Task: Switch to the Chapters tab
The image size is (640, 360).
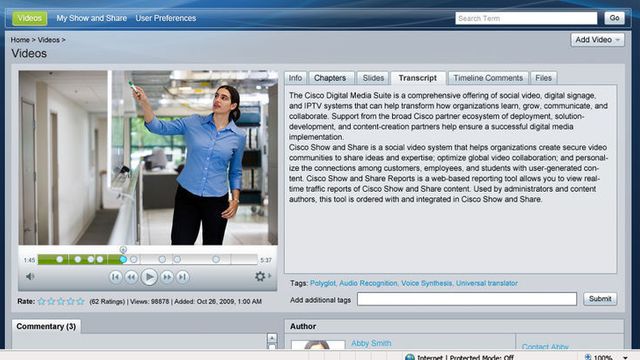Action: click(330, 78)
